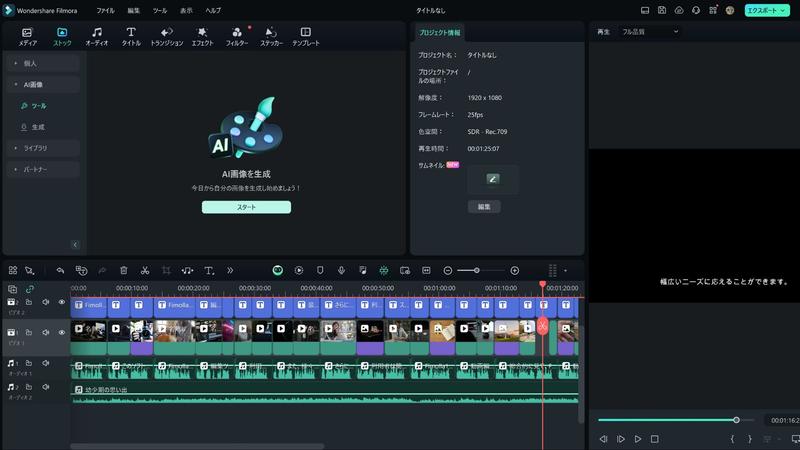Toggle the green snapping icon in toolbar
Viewport: 800px width, 450px height.
[x=384, y=270]
